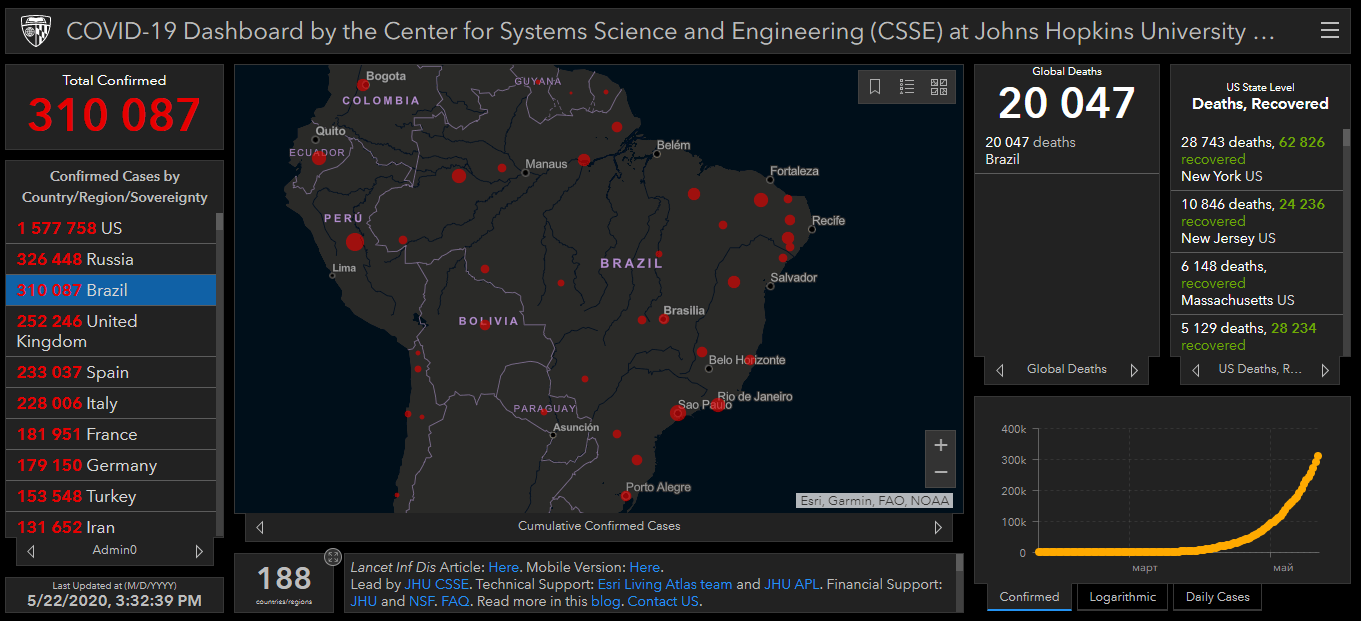Select the New York US deaths entry
1361x621 pixels.
(x=1257, y=159)
